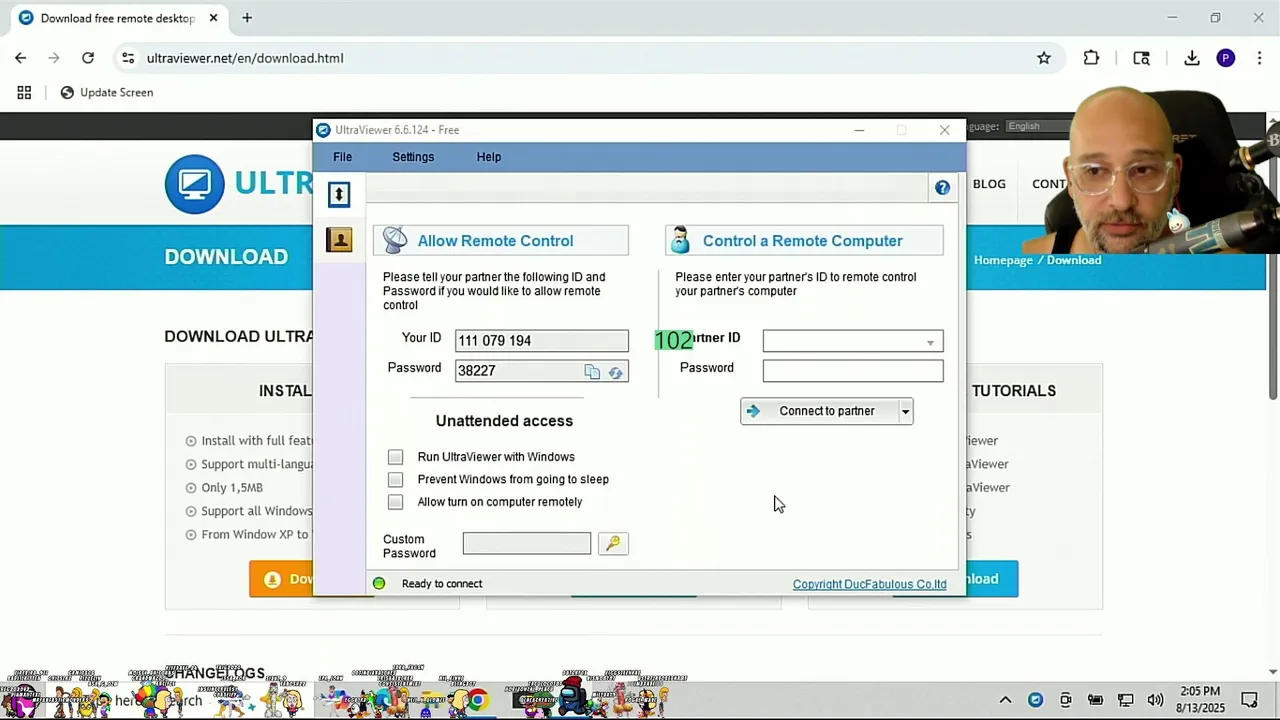Close the Download free remote desktop tab
This screenshot has width=1280, height=720.
pos(213,18)
